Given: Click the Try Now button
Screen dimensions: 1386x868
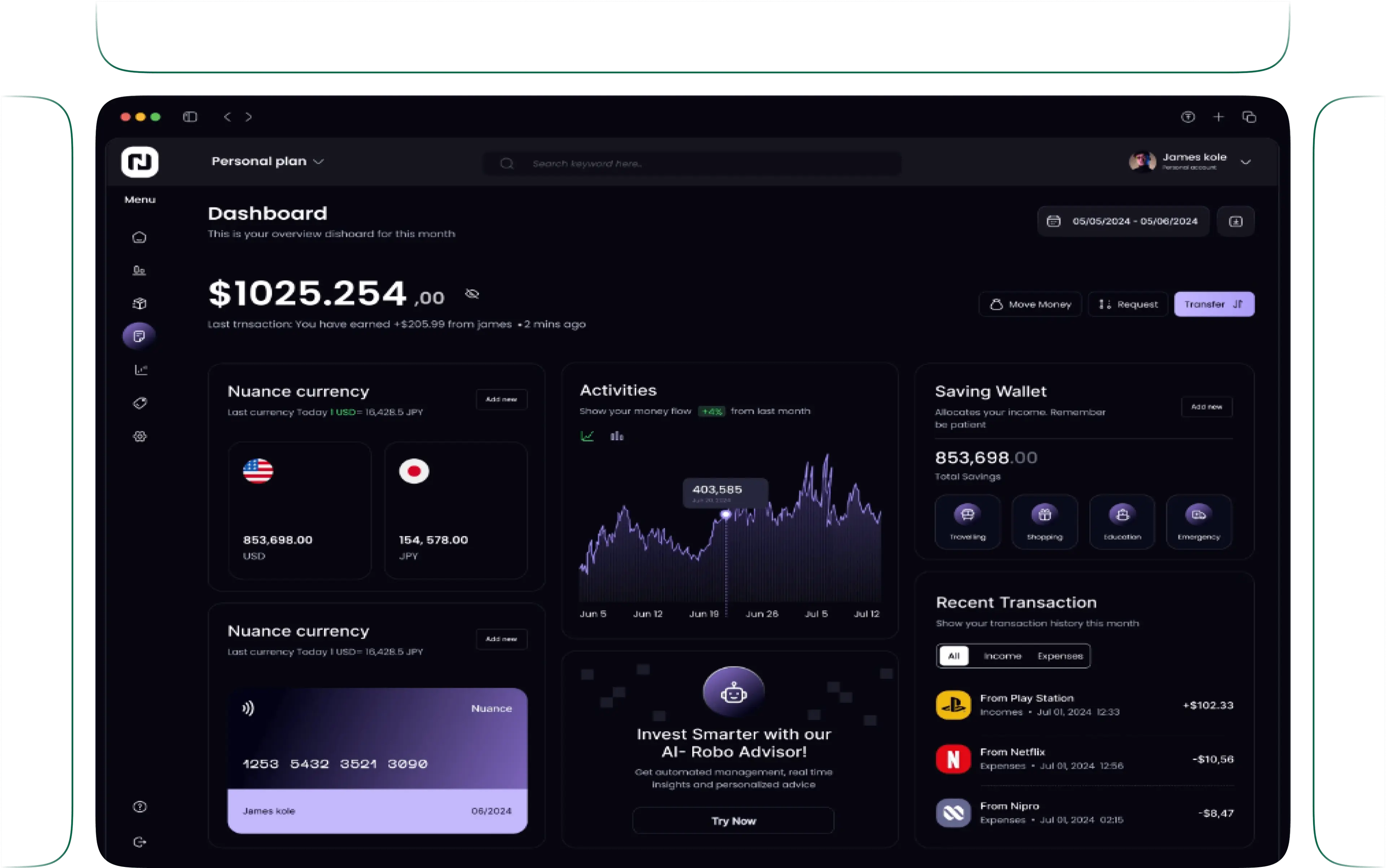Looking at the screenshot, I should click(733, 820).
